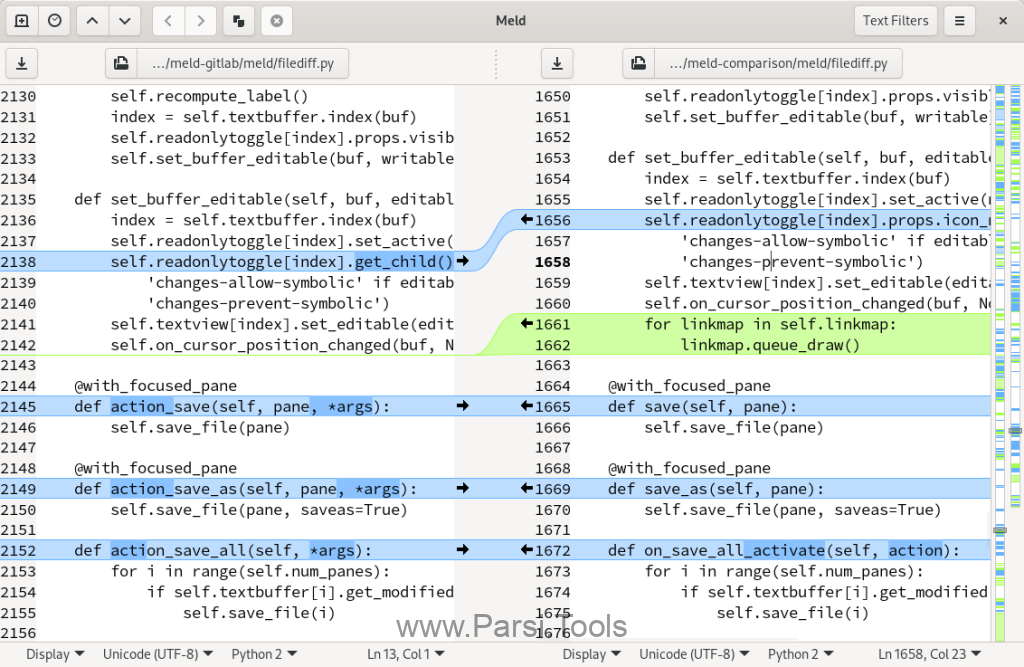The height and width of the screenshot is (667, 1024).
Task: Save the left pane file
Action: (x=22, y=63)
